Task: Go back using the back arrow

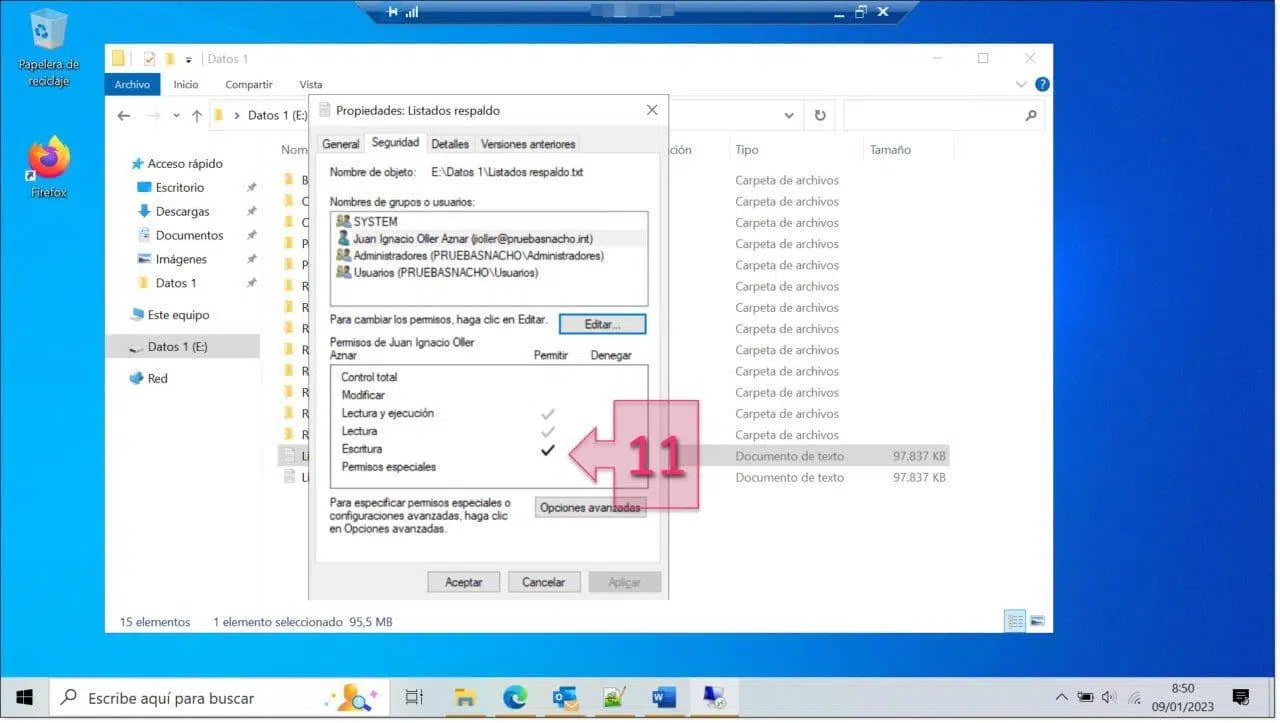Action: coord(124,116)
